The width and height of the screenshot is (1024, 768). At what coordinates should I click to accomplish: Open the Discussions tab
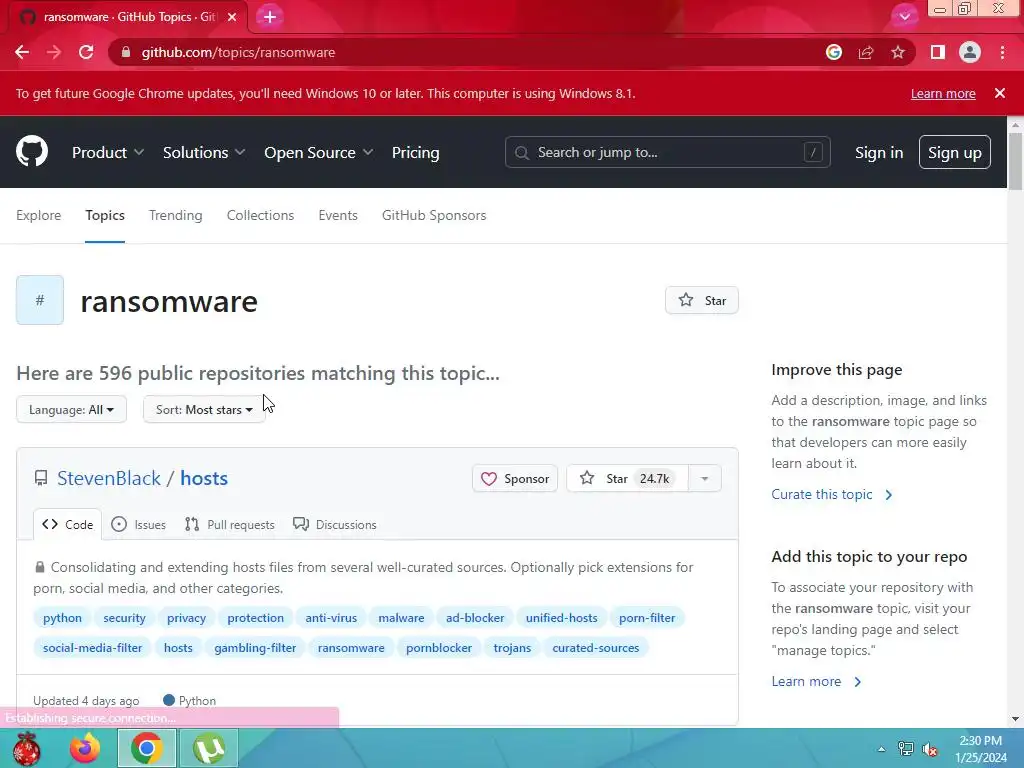(335, 524)
